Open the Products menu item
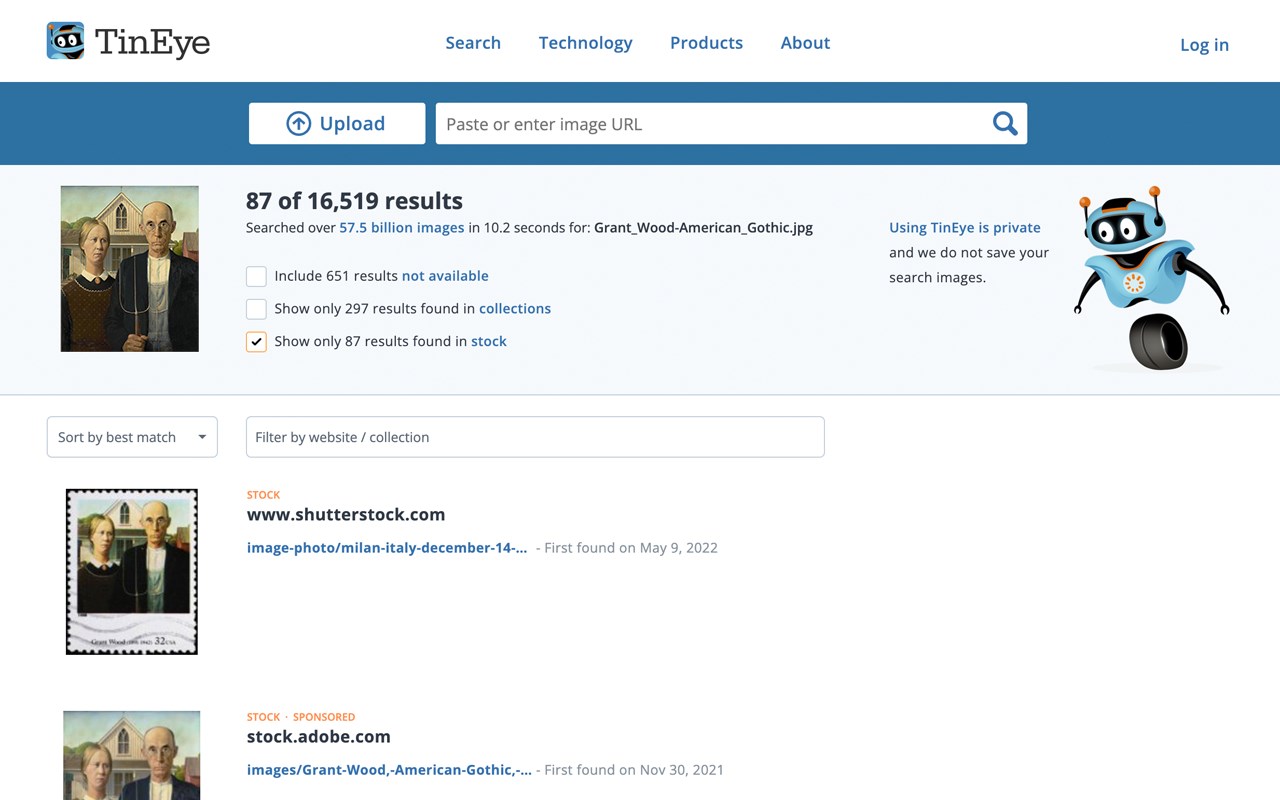Screen dimensions: 1280x800 coord(706,42)
